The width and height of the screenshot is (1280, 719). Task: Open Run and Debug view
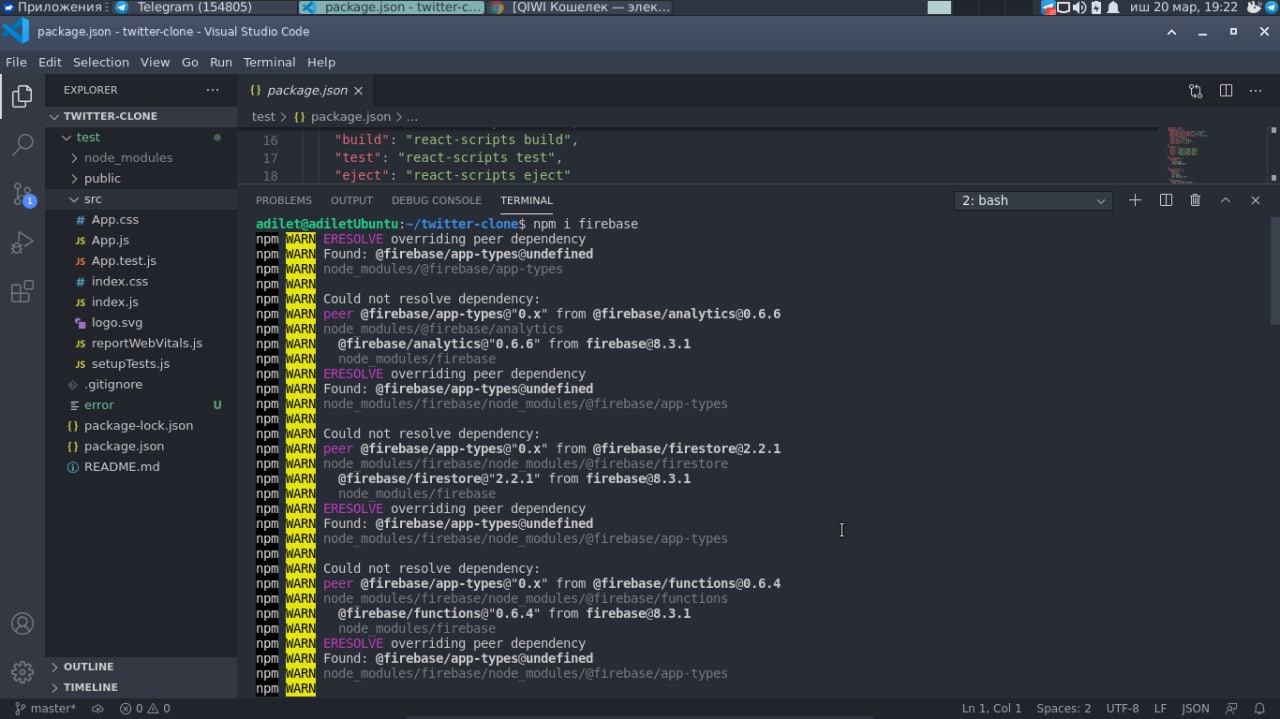[x=22, y=243]
